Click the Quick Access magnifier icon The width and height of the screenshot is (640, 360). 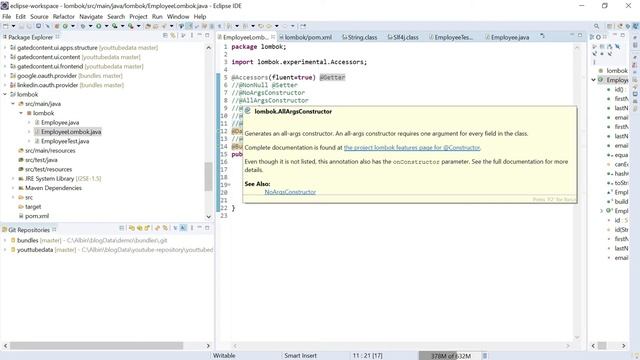coord(597,26)
